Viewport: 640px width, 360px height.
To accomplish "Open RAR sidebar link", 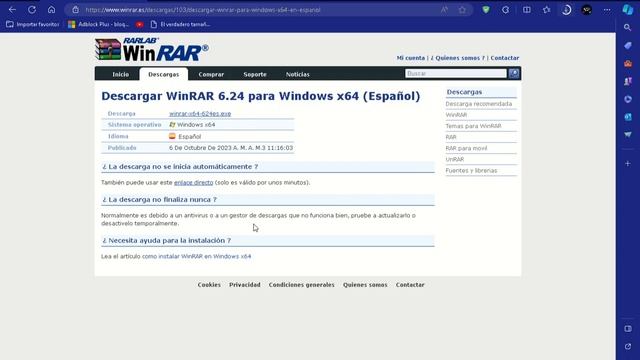I will tap(451, 137).
